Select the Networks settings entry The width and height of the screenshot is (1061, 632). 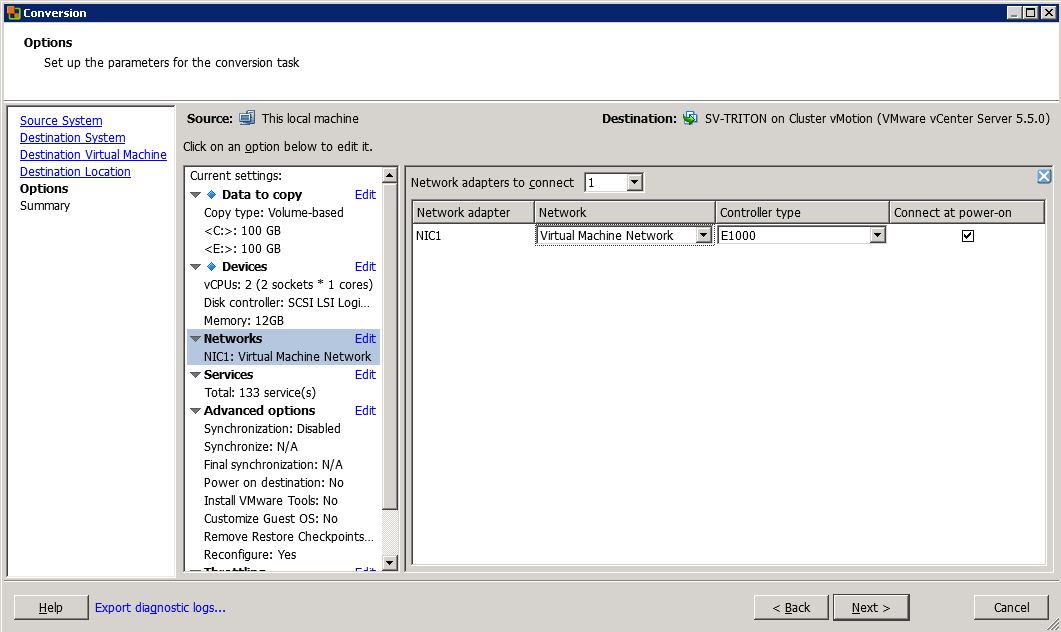point(233,339)
